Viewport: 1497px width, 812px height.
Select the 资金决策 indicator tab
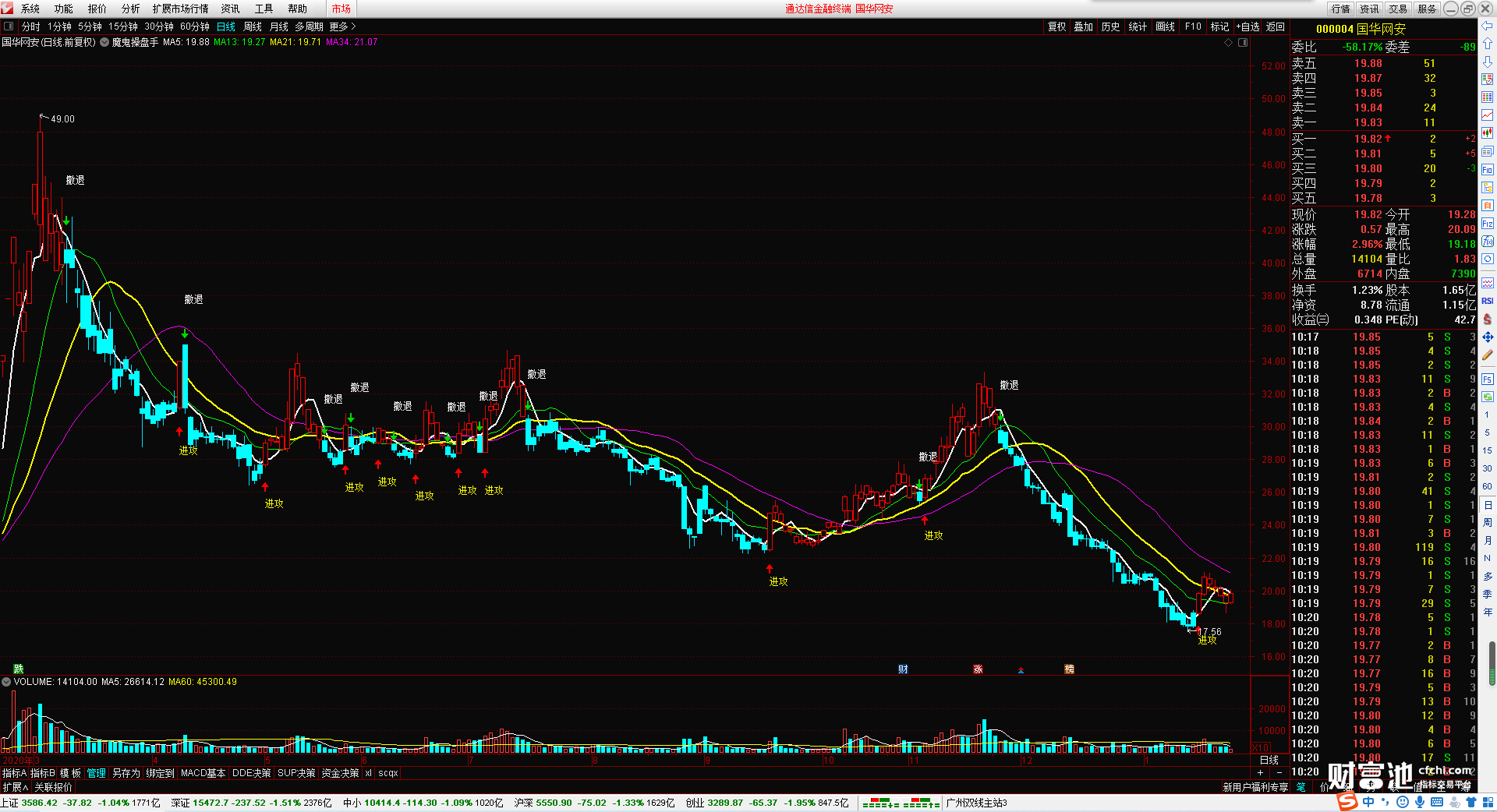click(x=340, y=773)
